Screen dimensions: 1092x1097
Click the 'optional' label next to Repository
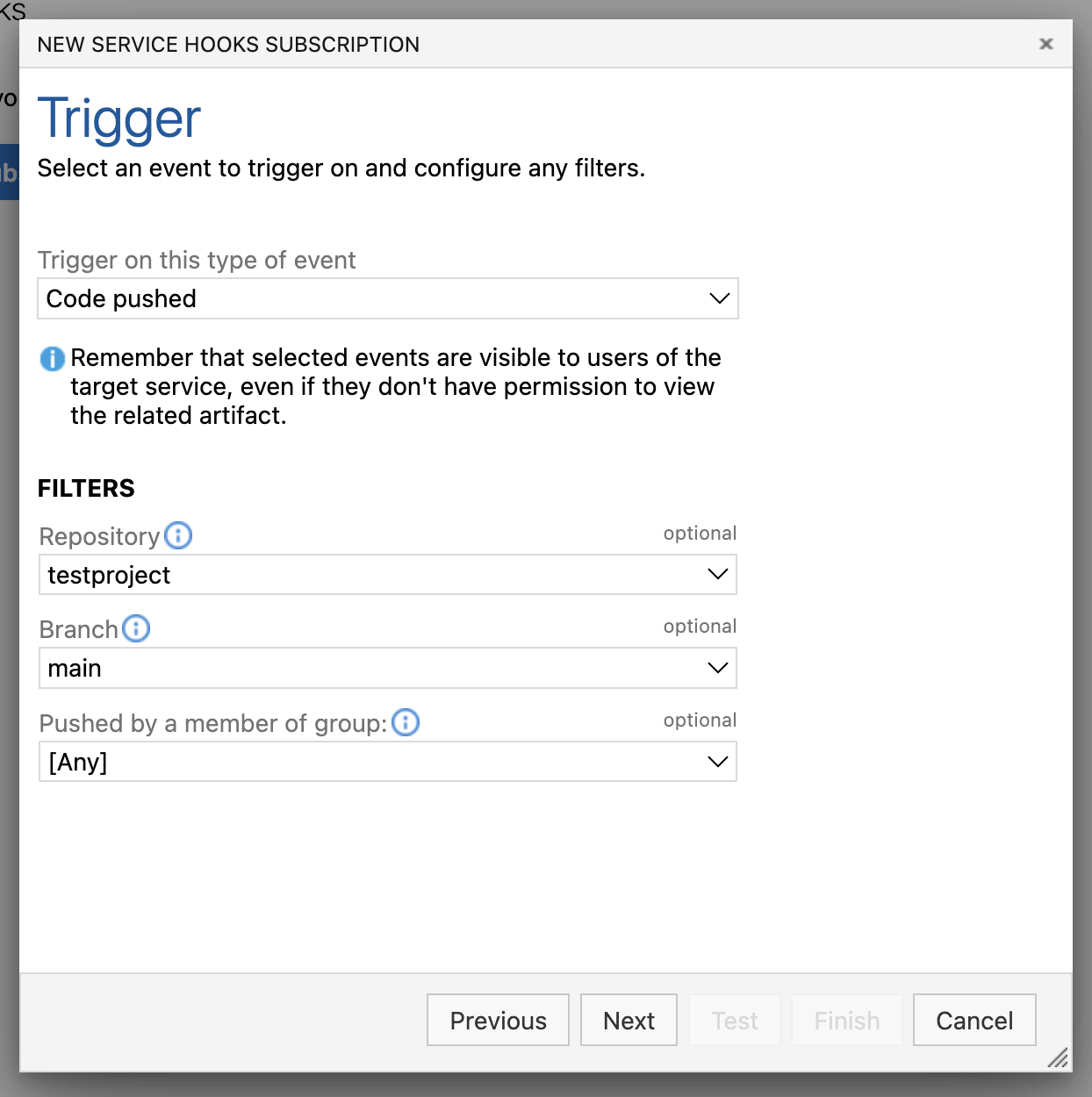(x=700, y=533)
